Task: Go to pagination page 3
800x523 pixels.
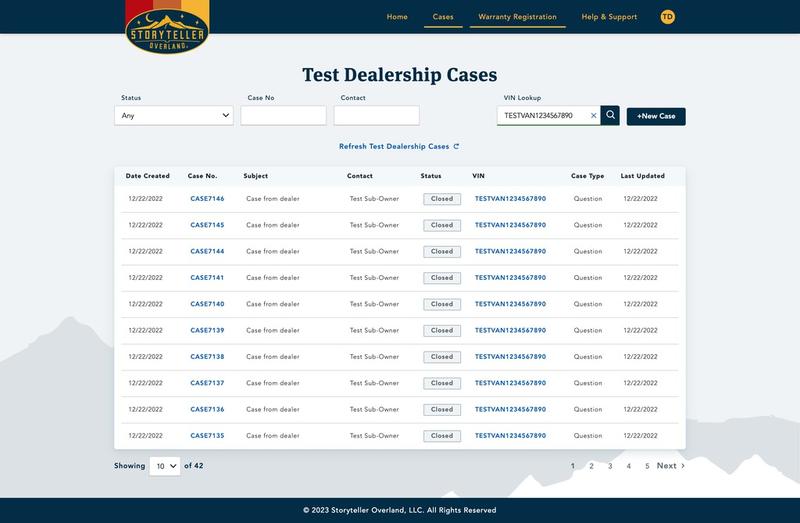Action: (x=610, y=466)
